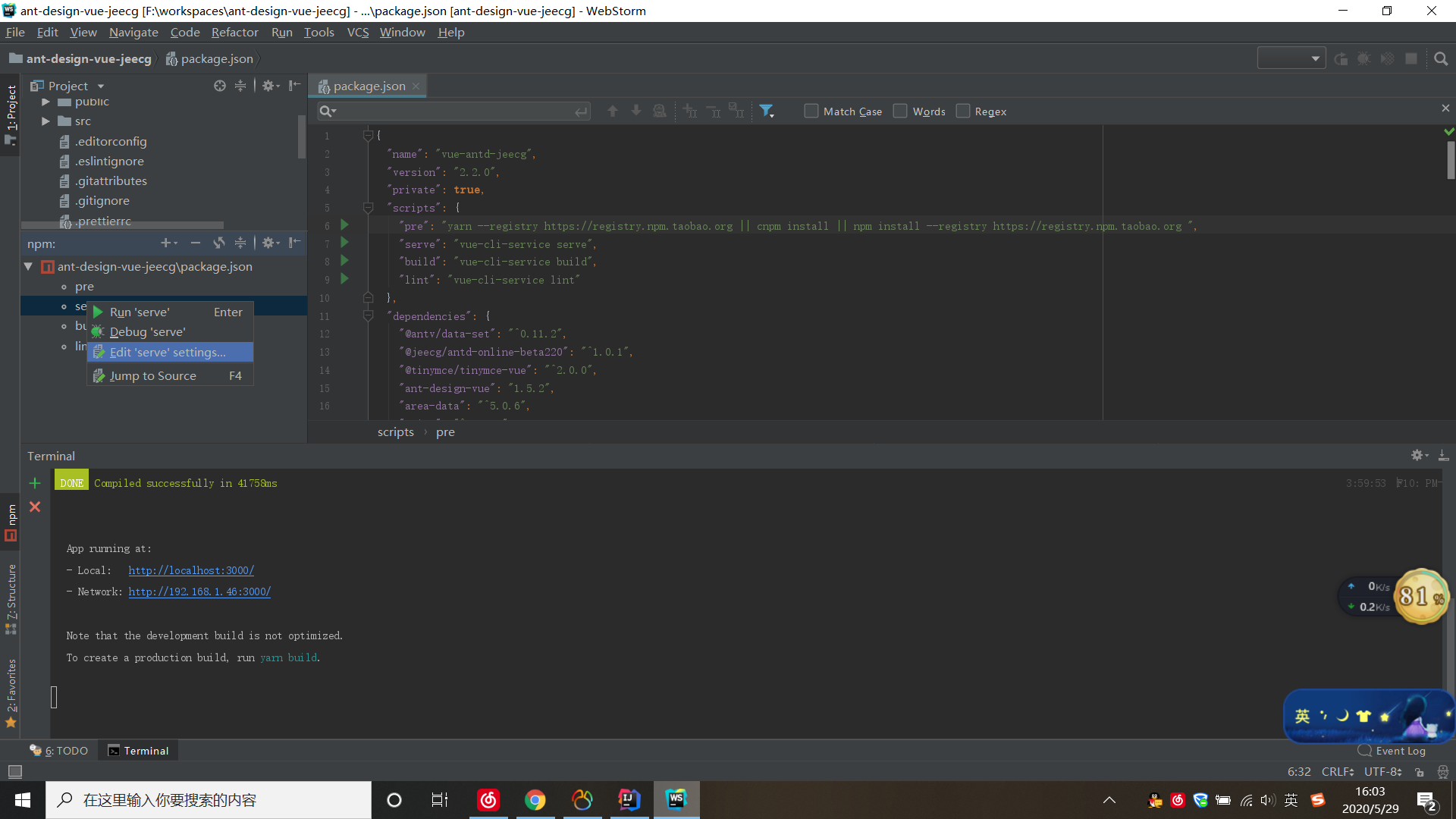
Task: Click the Search Everywhere magnifier icon
Action: coord(1441,59)
